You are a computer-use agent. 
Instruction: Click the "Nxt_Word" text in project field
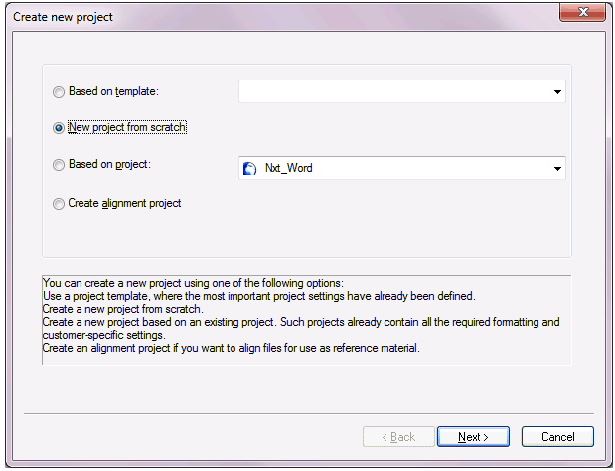coord(289,168)
